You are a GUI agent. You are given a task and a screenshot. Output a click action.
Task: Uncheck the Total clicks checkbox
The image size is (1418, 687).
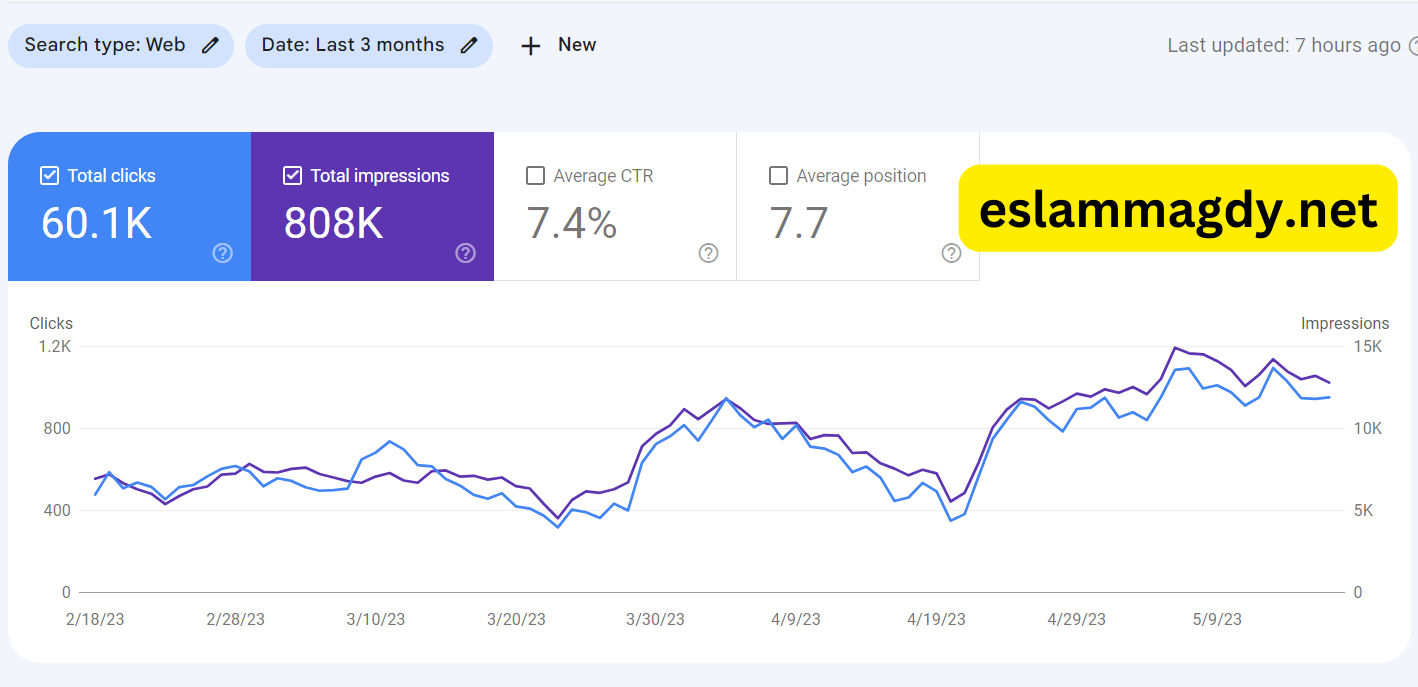coord(49,176)
